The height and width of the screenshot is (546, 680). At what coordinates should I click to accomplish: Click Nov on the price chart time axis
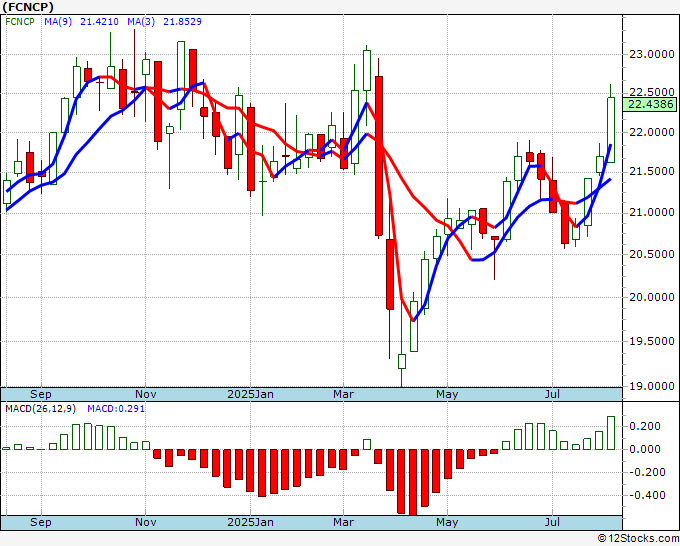(x=146, y=394)
